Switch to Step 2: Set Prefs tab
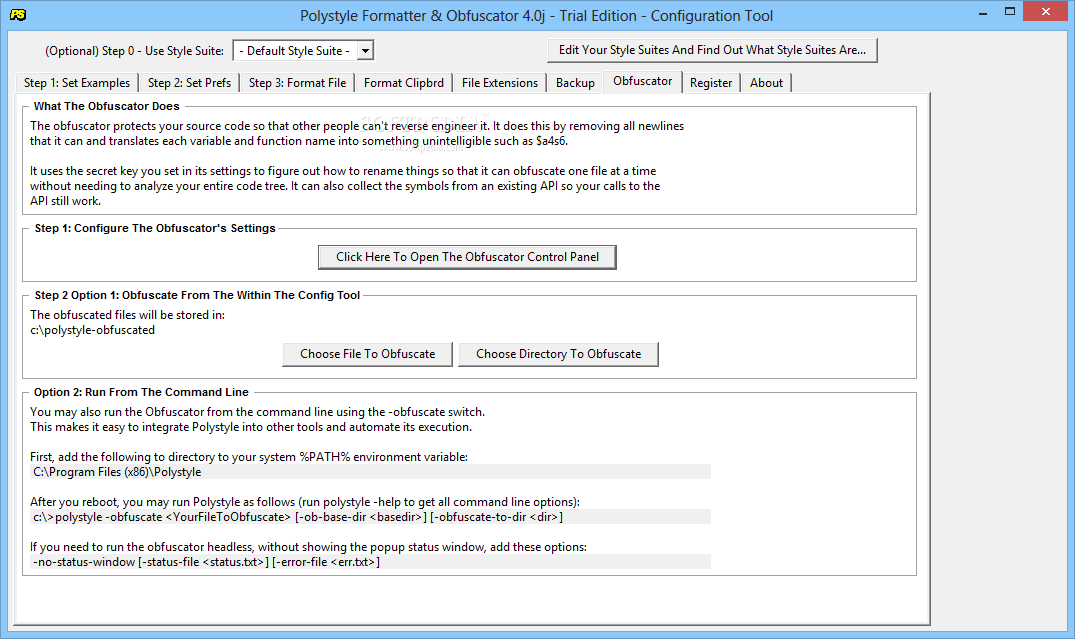Image resolution: width=1075 pixels, height=639 pixels. 189,83
